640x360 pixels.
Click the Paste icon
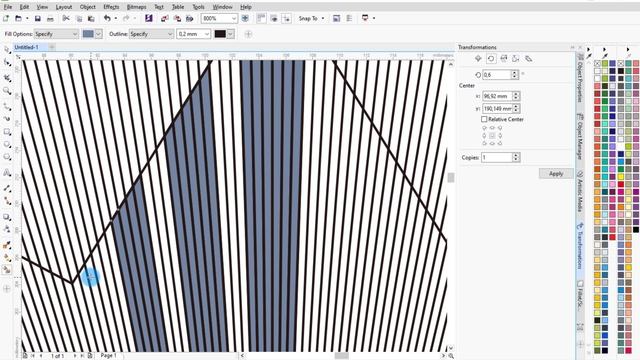pyautogui.click(x=91, y=18)
